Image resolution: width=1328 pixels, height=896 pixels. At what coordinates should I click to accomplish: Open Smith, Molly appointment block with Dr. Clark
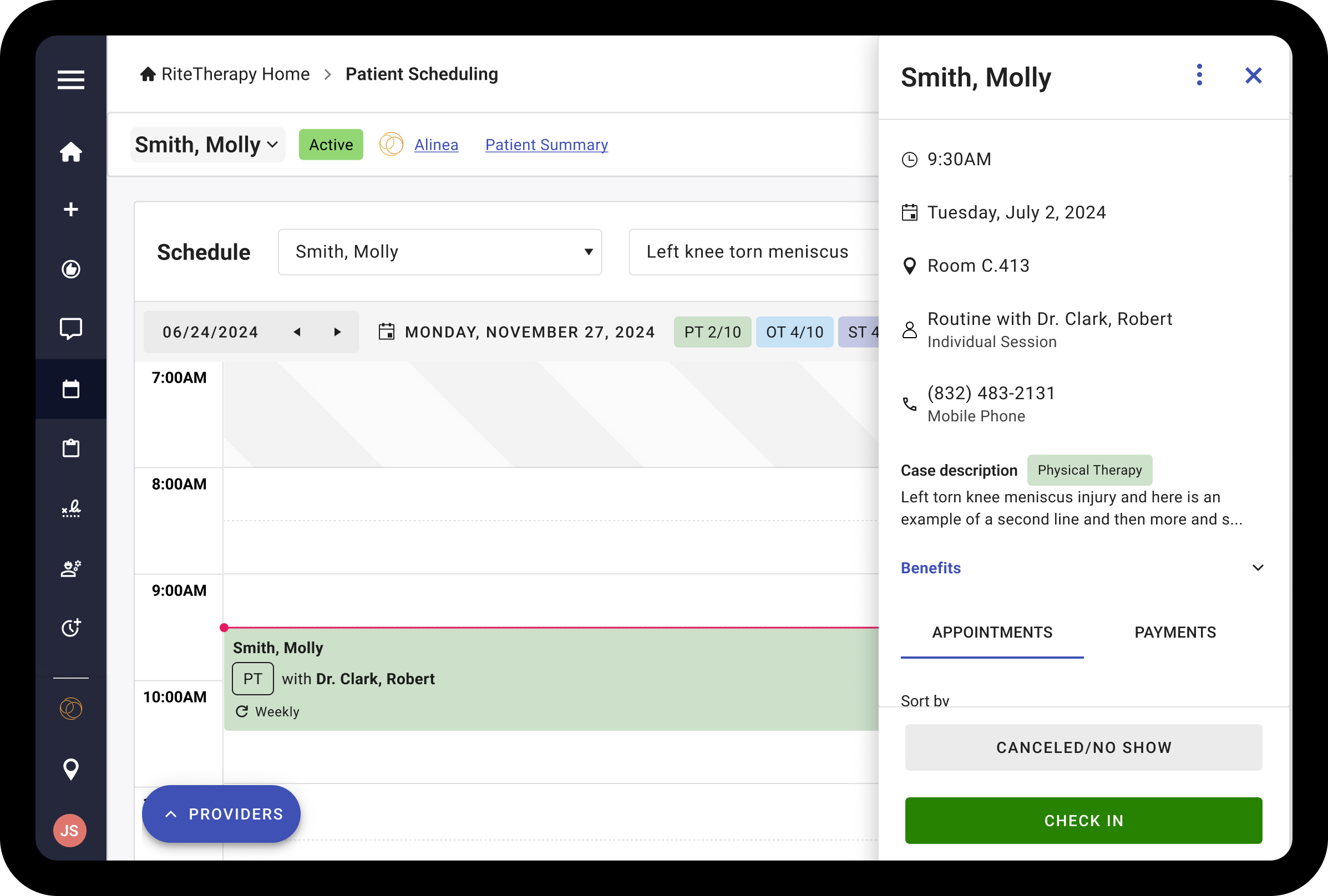tap(551, 680)
